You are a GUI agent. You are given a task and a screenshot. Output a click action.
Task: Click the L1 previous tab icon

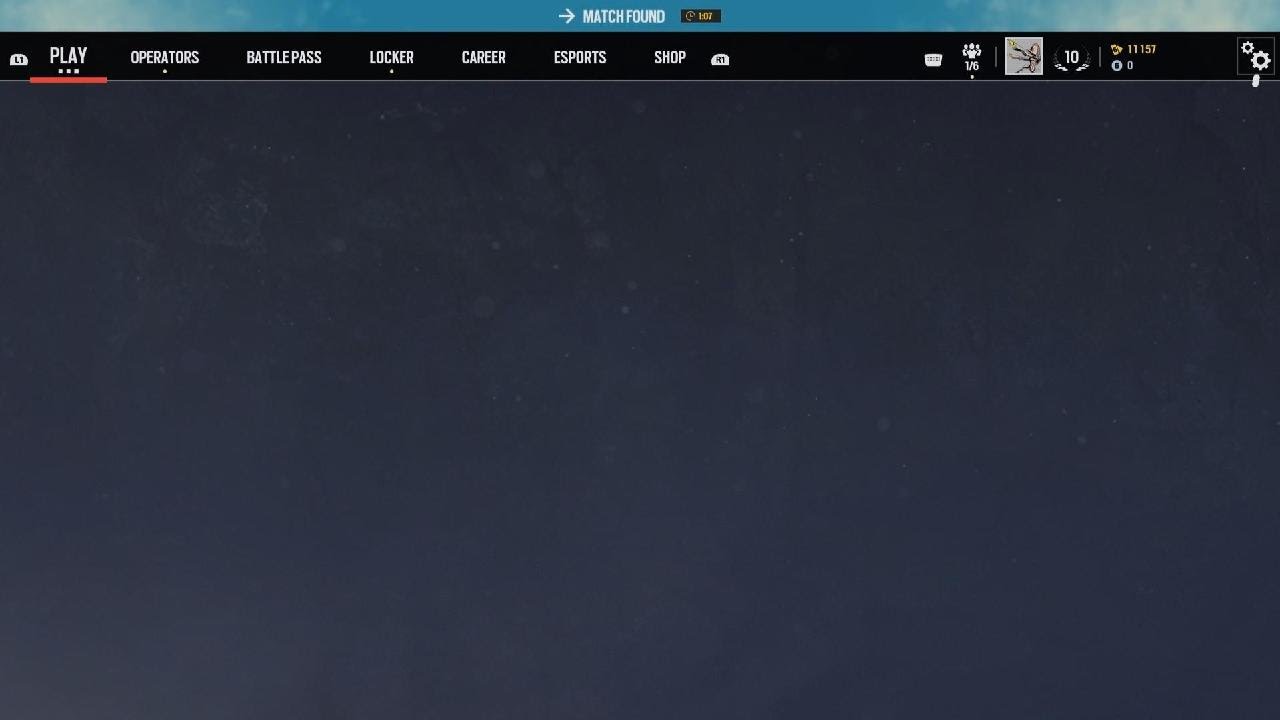(18, 60)
